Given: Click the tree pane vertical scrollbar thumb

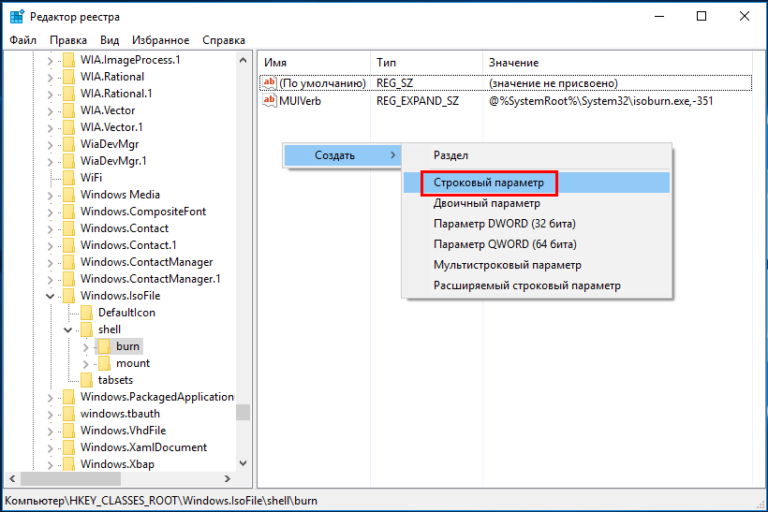Looking at the screenshot, I should (x=243, y=412).
